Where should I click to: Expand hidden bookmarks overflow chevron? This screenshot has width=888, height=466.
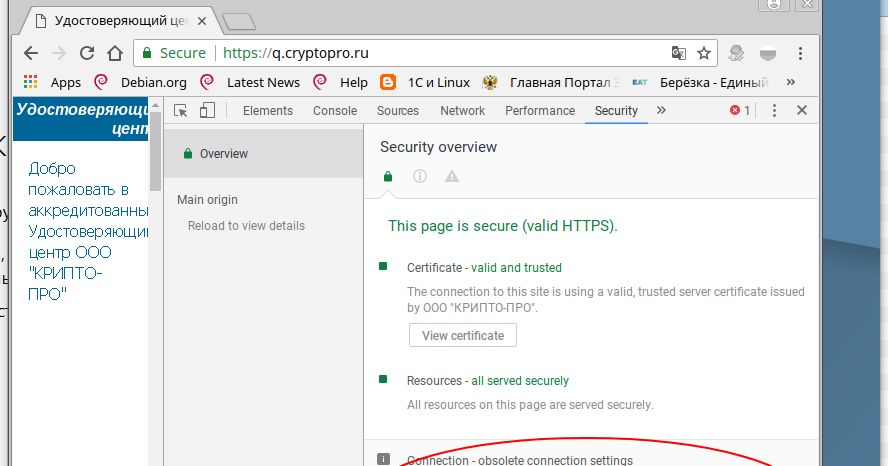click(x=791, y=82)
